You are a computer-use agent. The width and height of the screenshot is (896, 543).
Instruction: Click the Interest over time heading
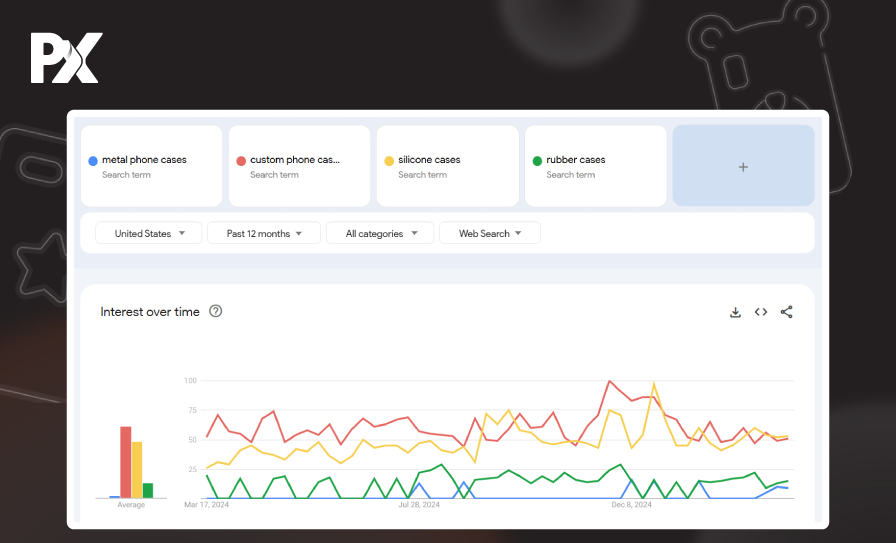point(150,312)
